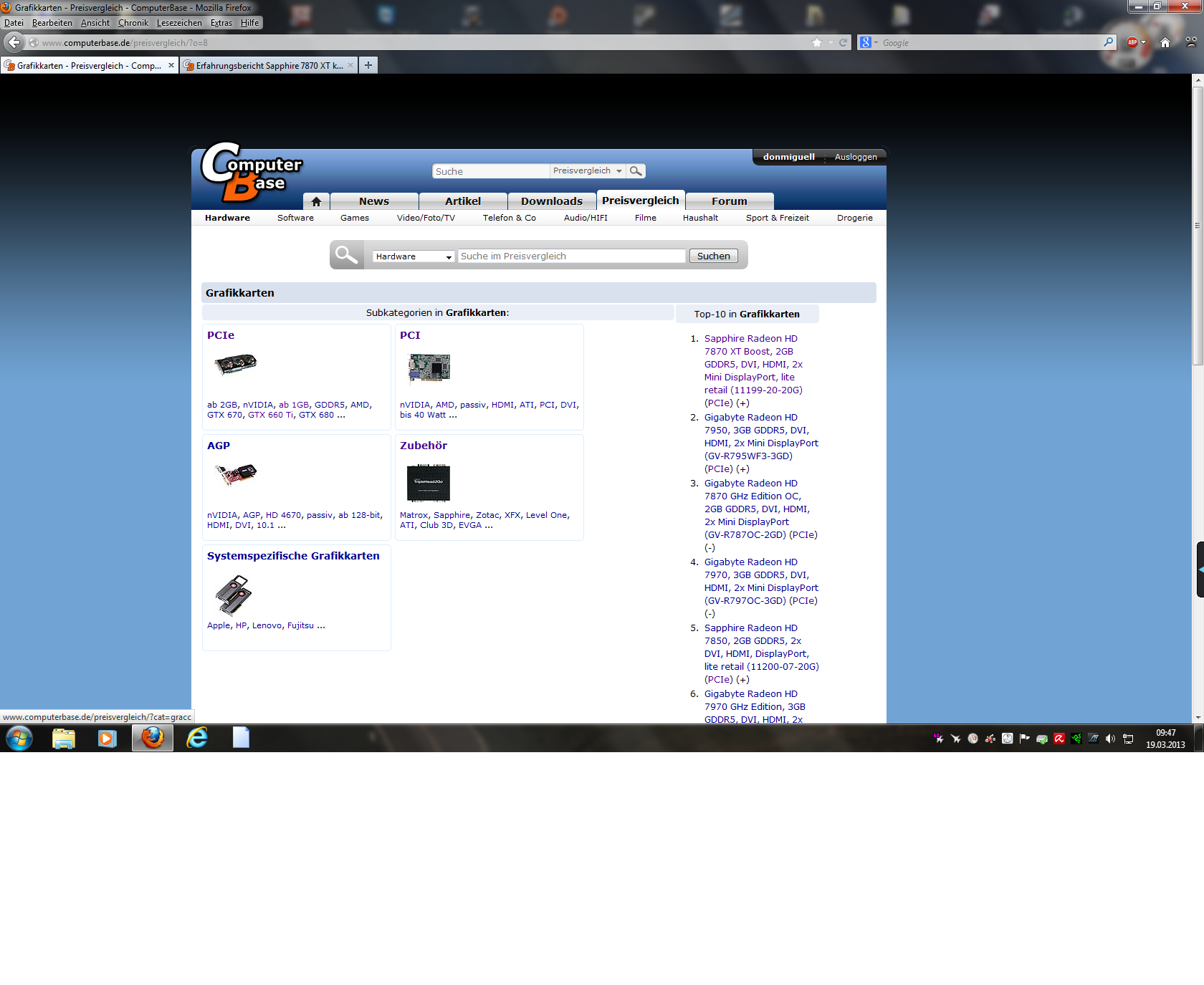The image size is (1204, 985).
Task: Click the Zubehör product thumbnail
Action: [429, 482]
